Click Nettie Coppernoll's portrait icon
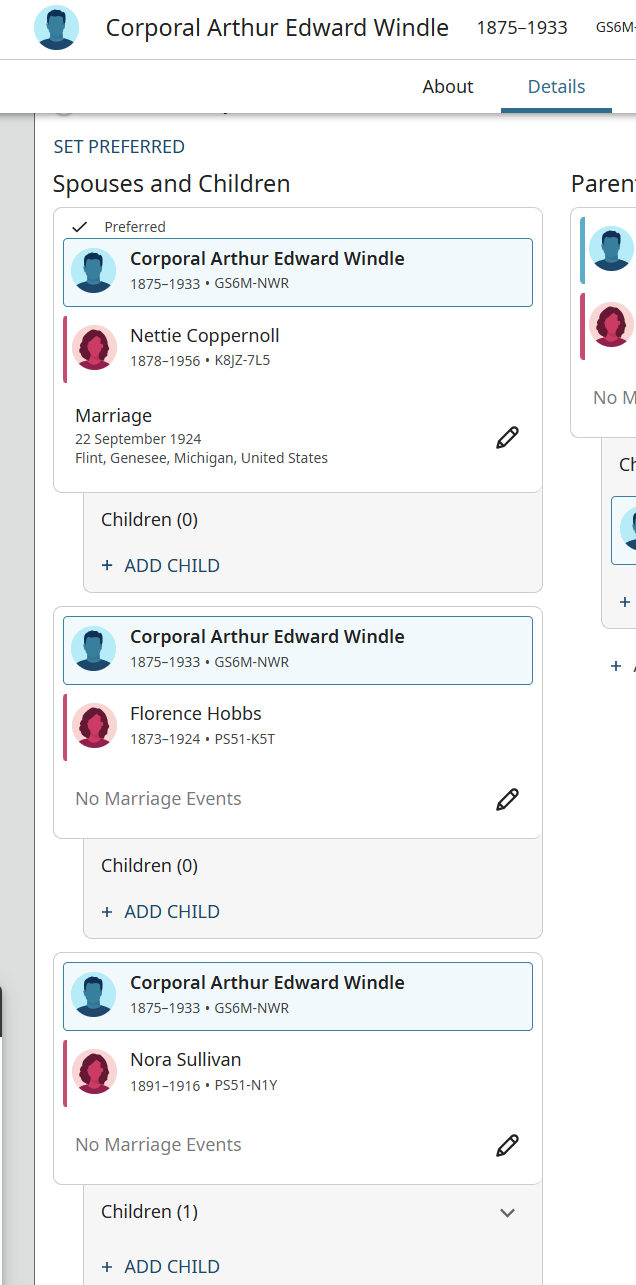This screenshot has width=636, height=1285. pos(94,348)
